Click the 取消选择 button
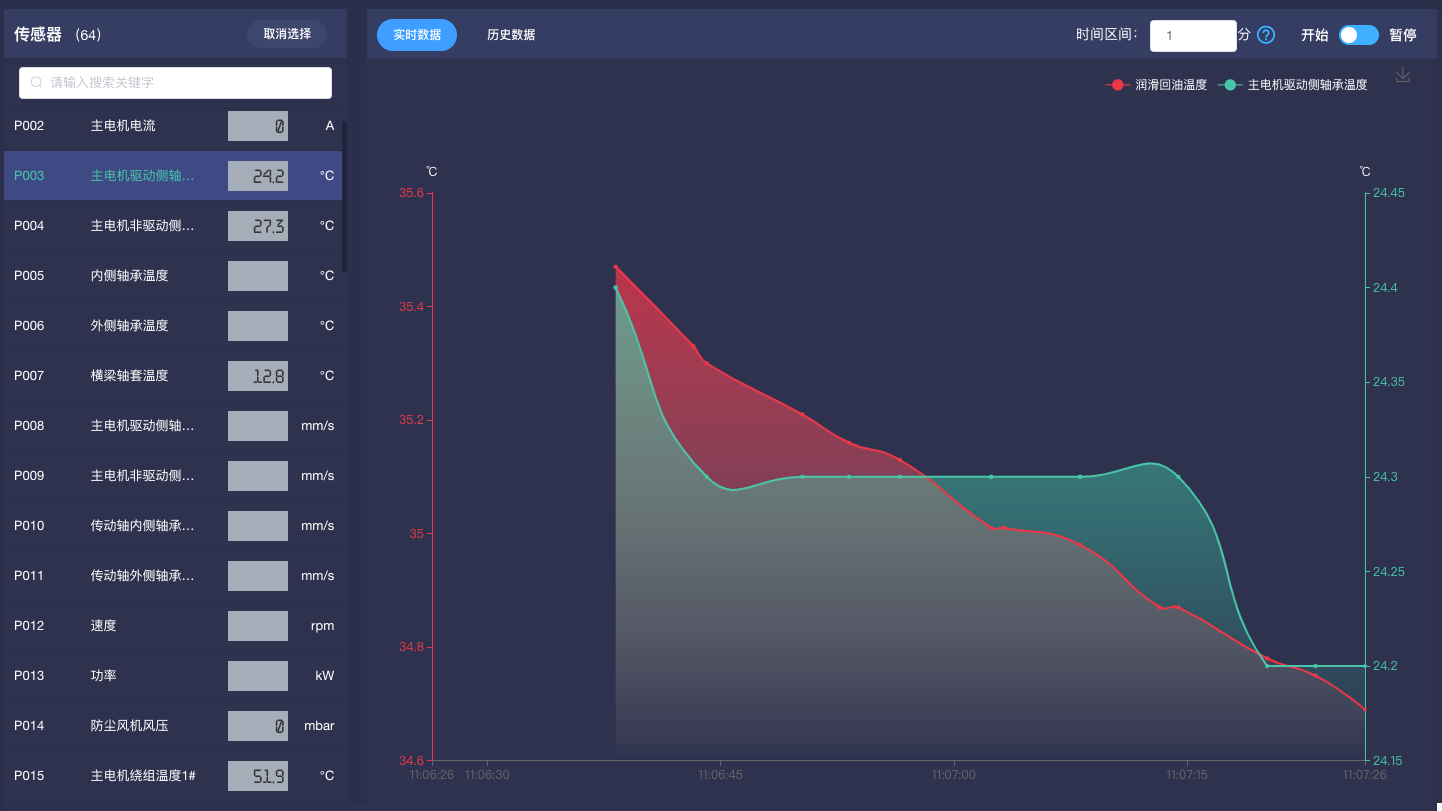 [287, 34]
